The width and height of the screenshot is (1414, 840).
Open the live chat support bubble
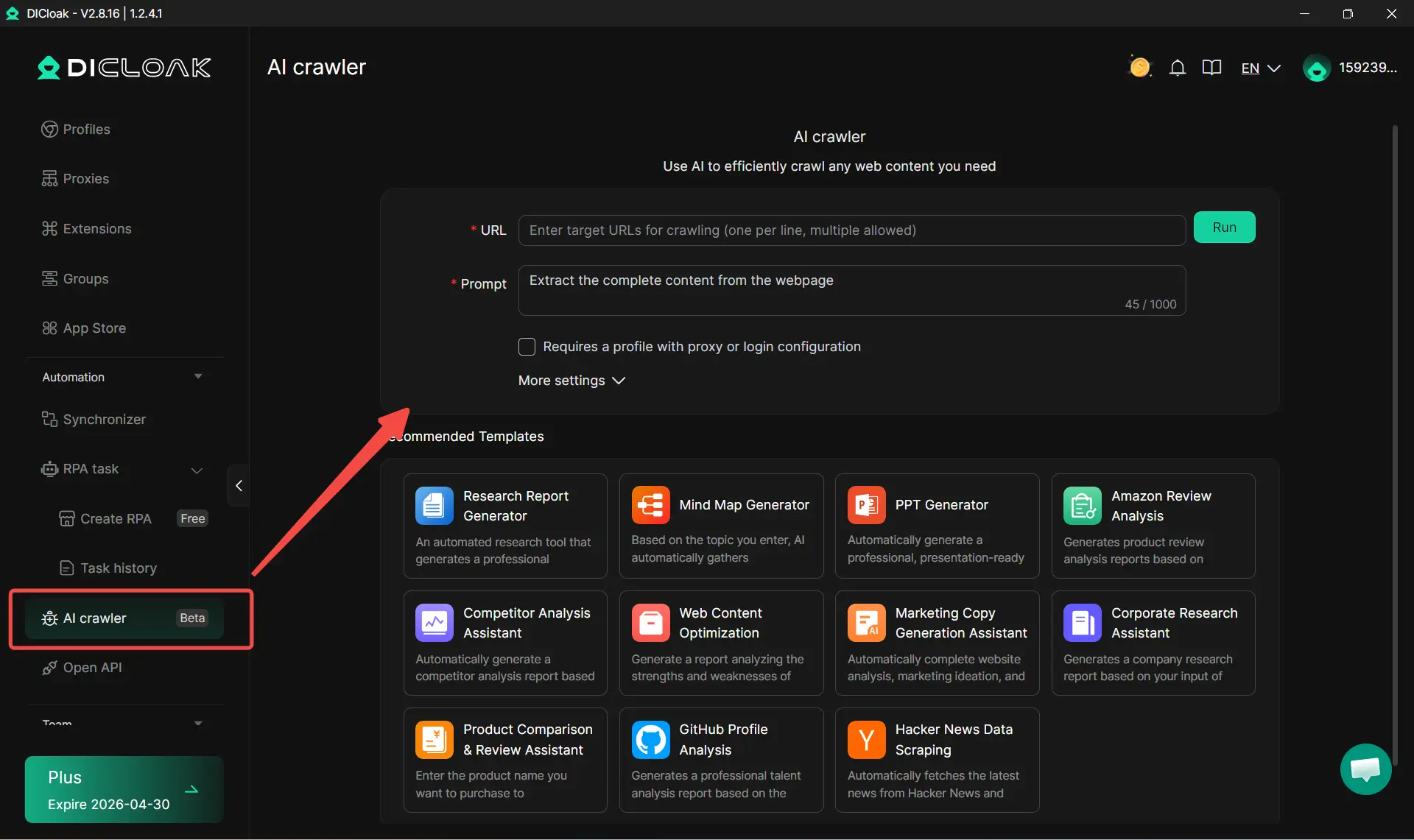(1365, 769)
